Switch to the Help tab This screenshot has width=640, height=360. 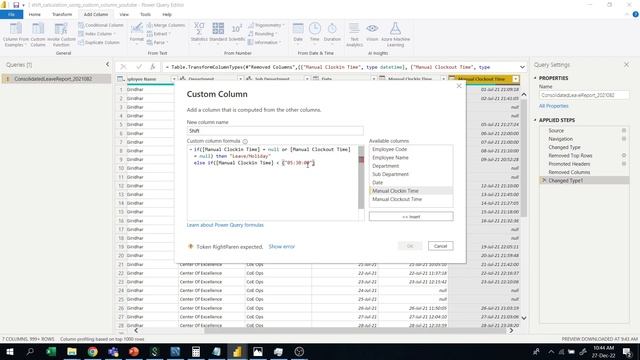coord(167,14)
